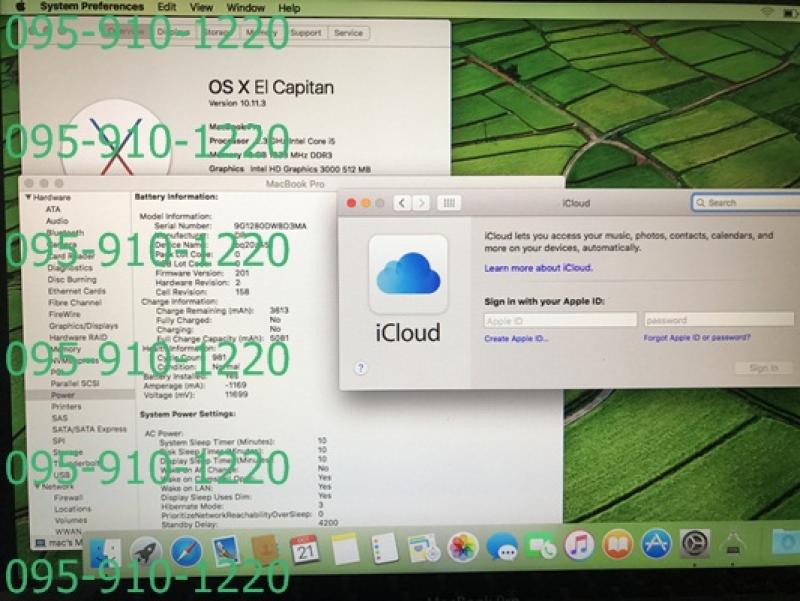Select ATA in Hardware list
The height and width of the screenshot is (601, 800).
(x=53, y=209)
